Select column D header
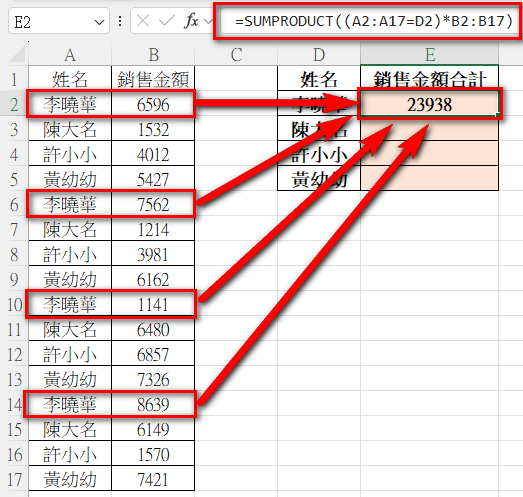This screenshot has width=523, height=497. 319,54
